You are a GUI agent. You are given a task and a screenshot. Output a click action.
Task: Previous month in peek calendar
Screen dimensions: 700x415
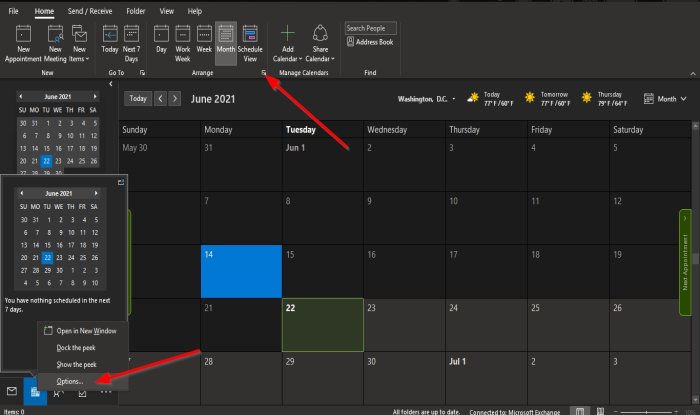21,193
